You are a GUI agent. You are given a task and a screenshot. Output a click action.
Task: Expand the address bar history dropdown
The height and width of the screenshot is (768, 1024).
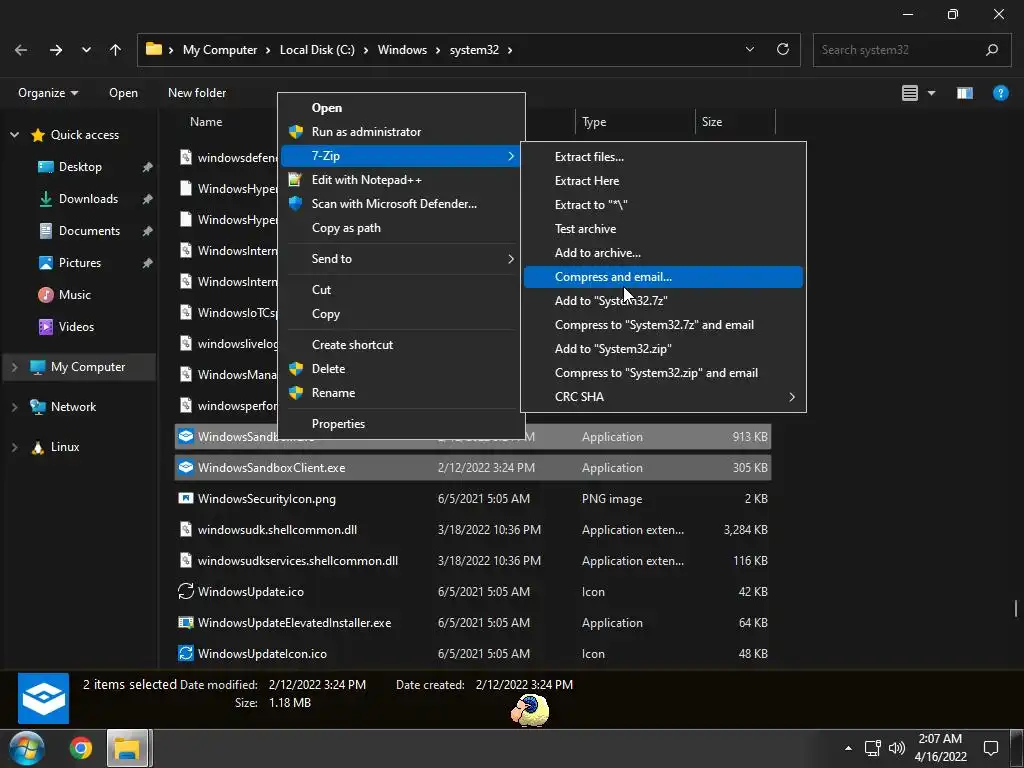750,50
